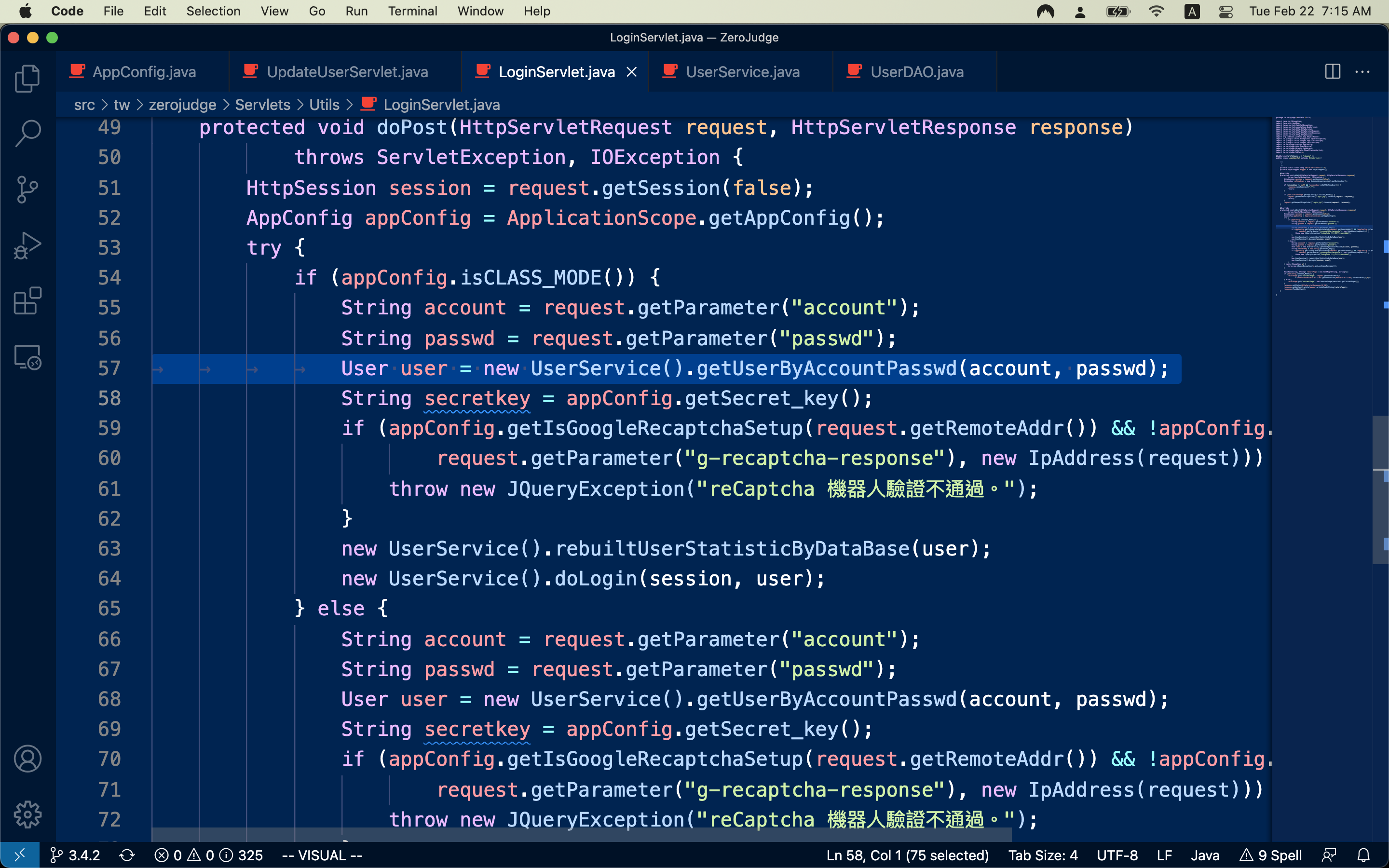Click line number 65 in the gutter
The width and height of the screenshot is (1389, 868).
109,608
